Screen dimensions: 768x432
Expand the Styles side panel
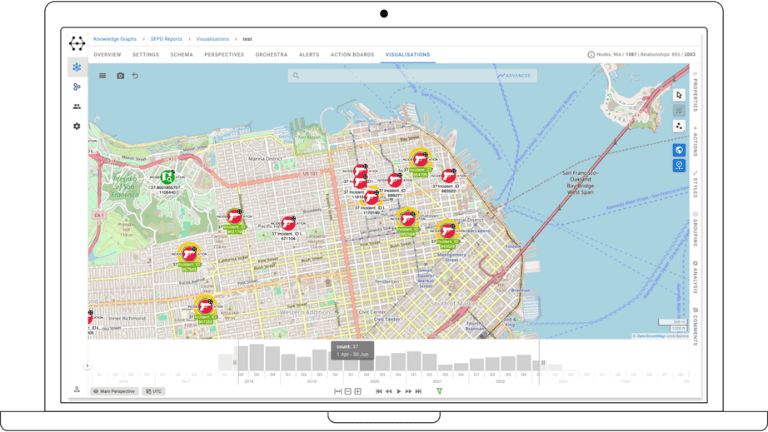[x=695, y=187]
